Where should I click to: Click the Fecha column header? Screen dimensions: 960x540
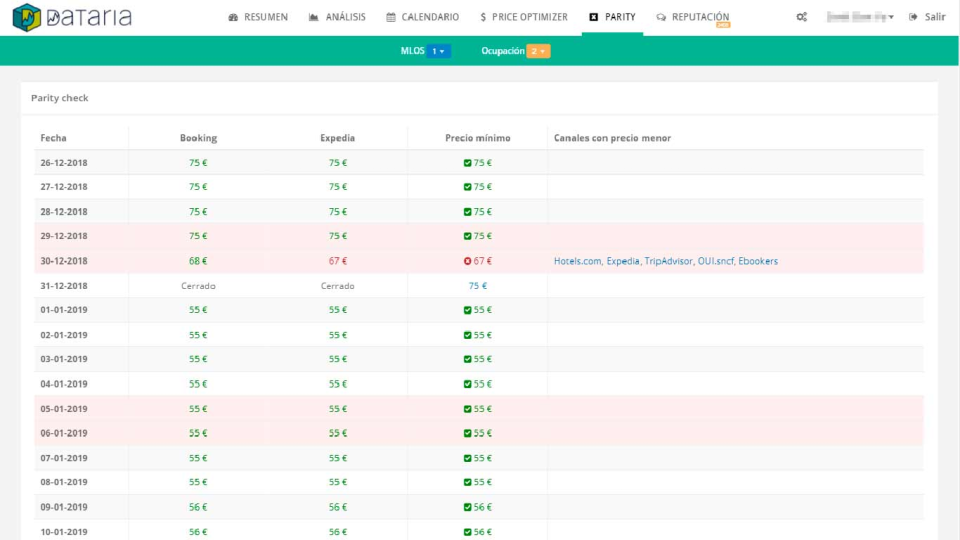(53, 138)
